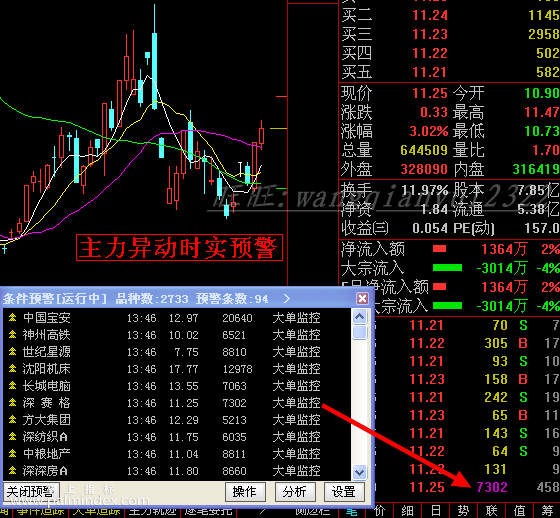Click the 关闭预警 button
The height and width of the screenshot is (518, 560).
[x=31, y=492]
